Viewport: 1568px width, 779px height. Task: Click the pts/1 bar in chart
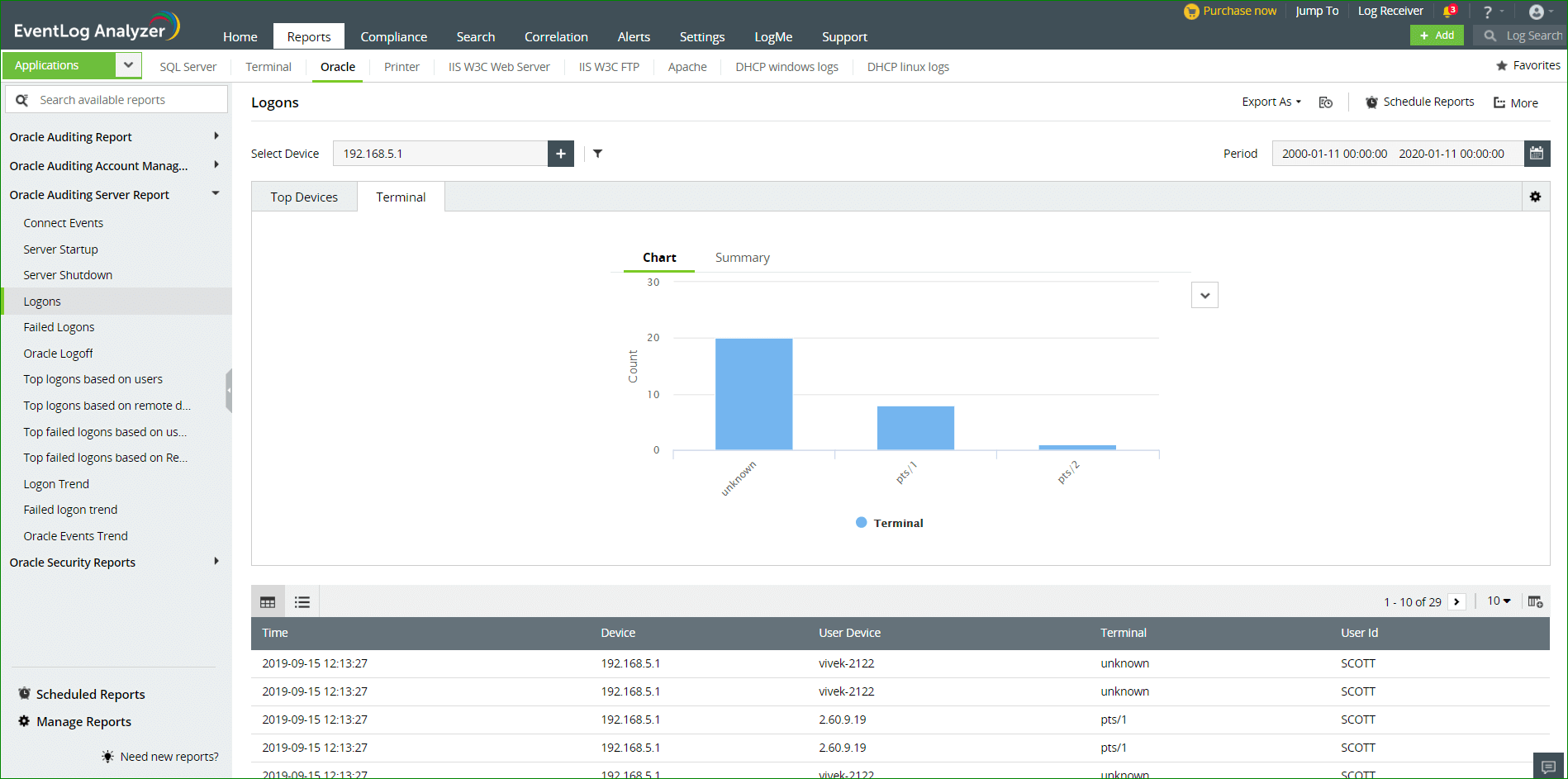[x=915, y=428]
